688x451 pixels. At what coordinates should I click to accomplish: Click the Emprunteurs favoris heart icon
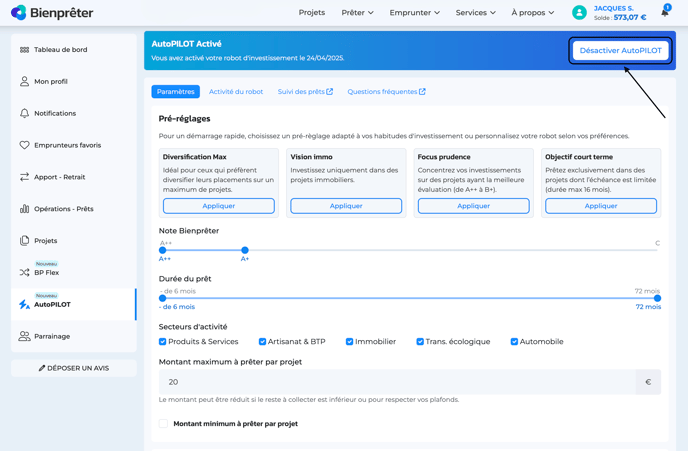click(25, 145)
